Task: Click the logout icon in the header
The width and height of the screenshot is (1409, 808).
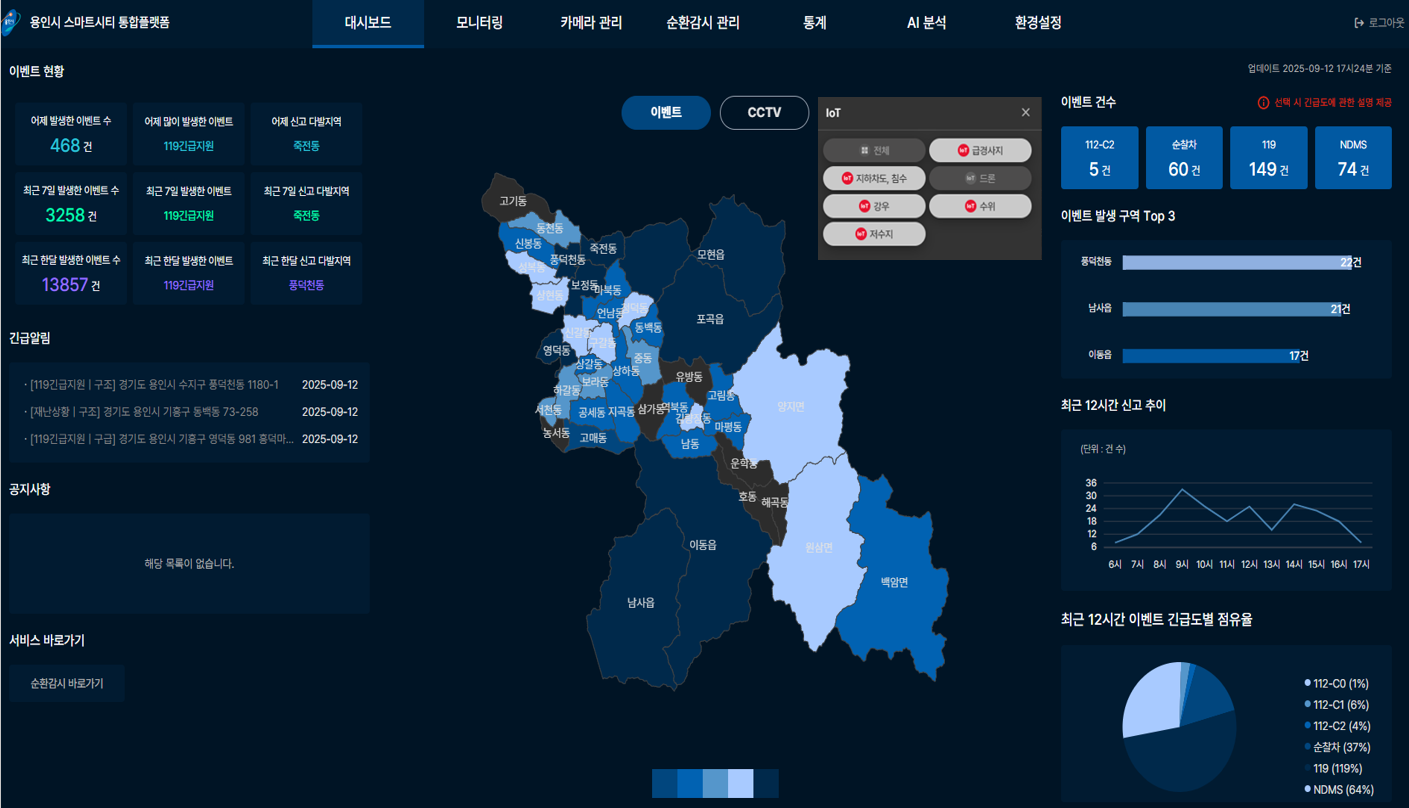Action: click(1359, 23)
